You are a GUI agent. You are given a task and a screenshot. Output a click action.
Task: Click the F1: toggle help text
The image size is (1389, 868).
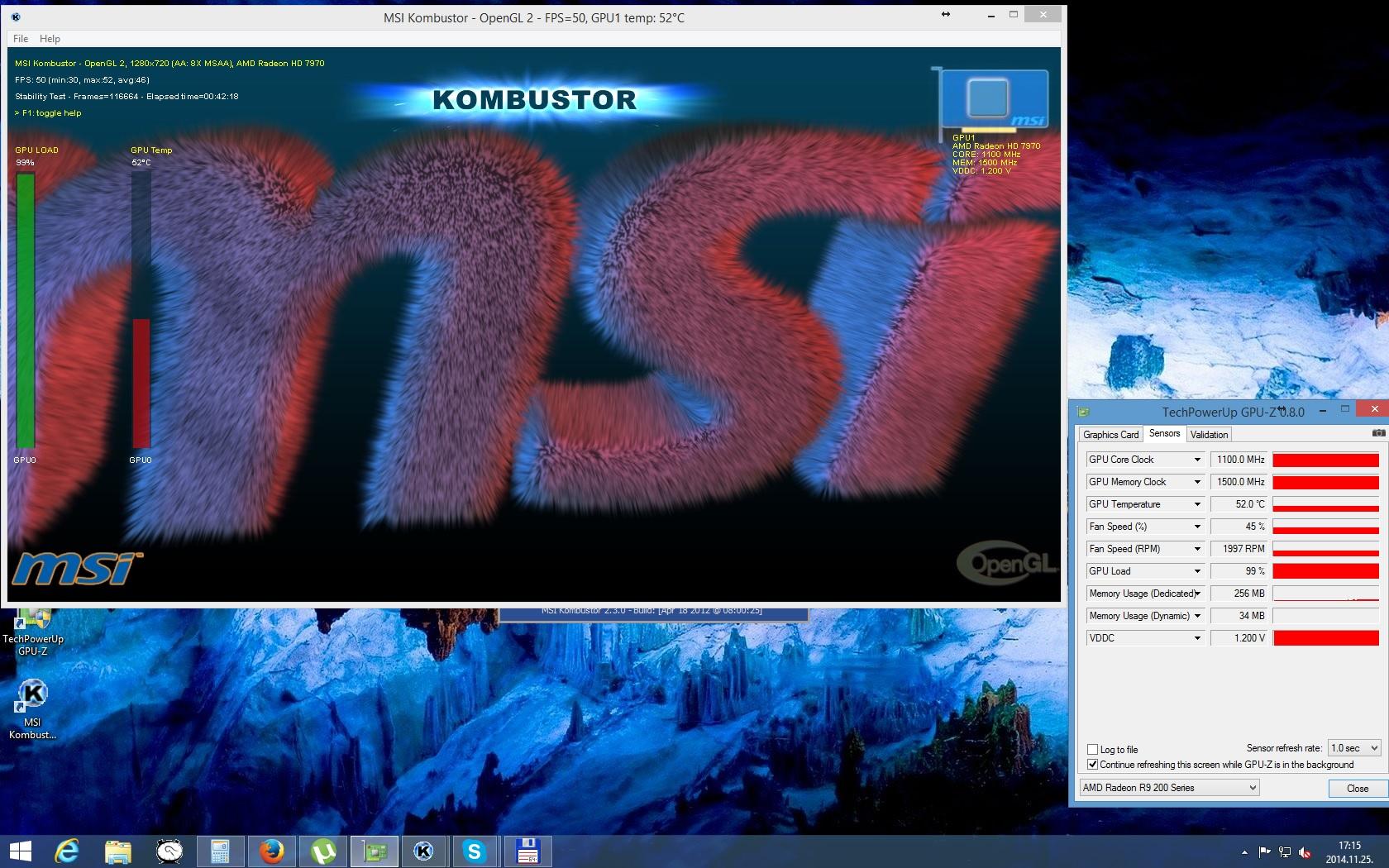[48, 113]
